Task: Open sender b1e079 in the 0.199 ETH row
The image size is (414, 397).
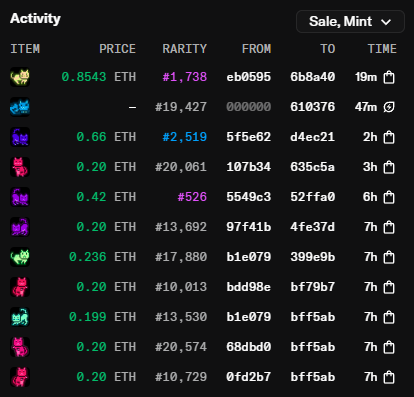Action: pos(249,317)
